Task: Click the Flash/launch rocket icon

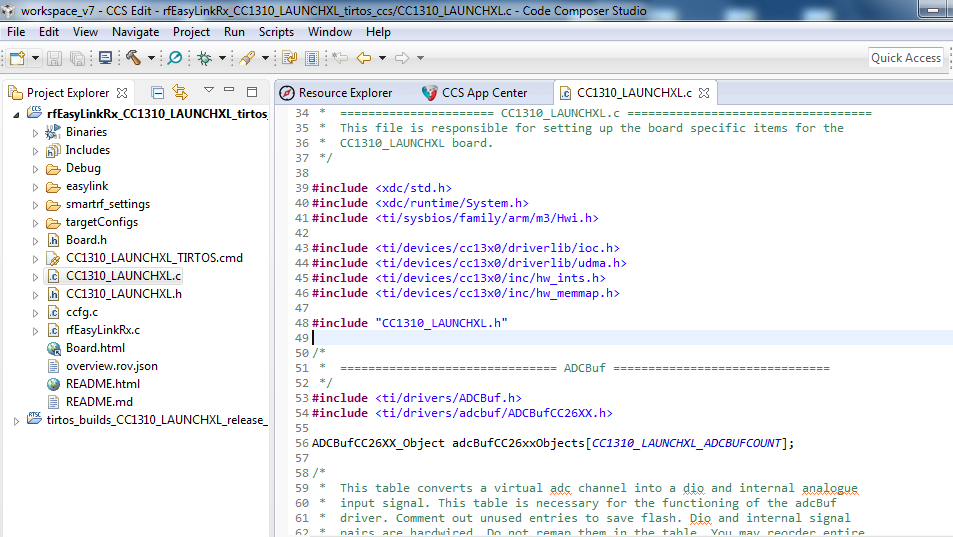Action: point(247,58)
